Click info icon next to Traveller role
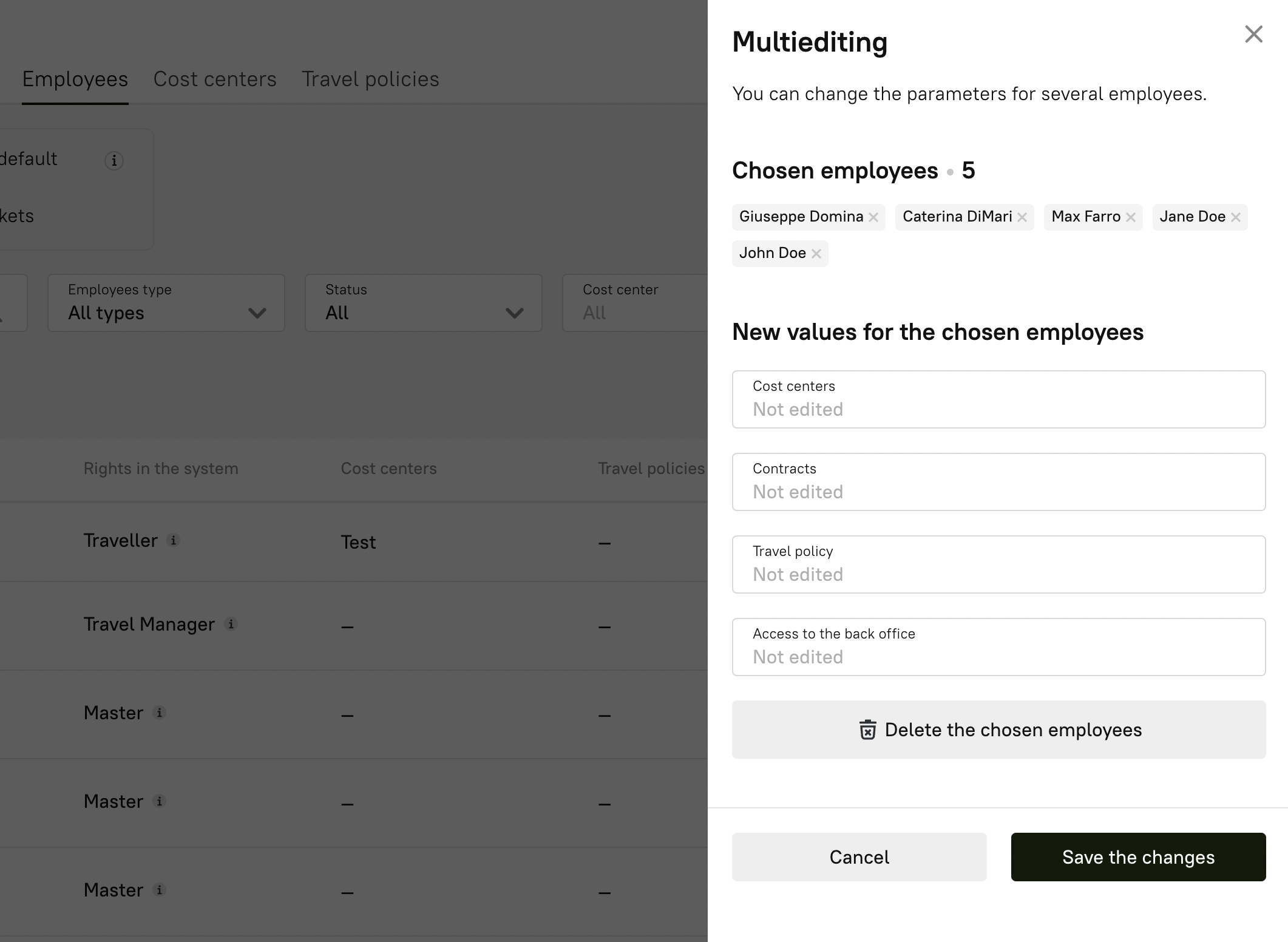 pos(174,540)
